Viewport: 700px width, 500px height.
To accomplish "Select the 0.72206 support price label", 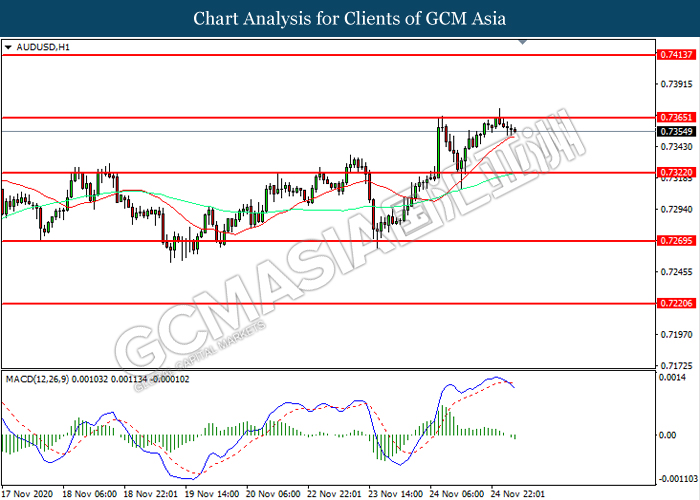I will (x=676, y=304).
